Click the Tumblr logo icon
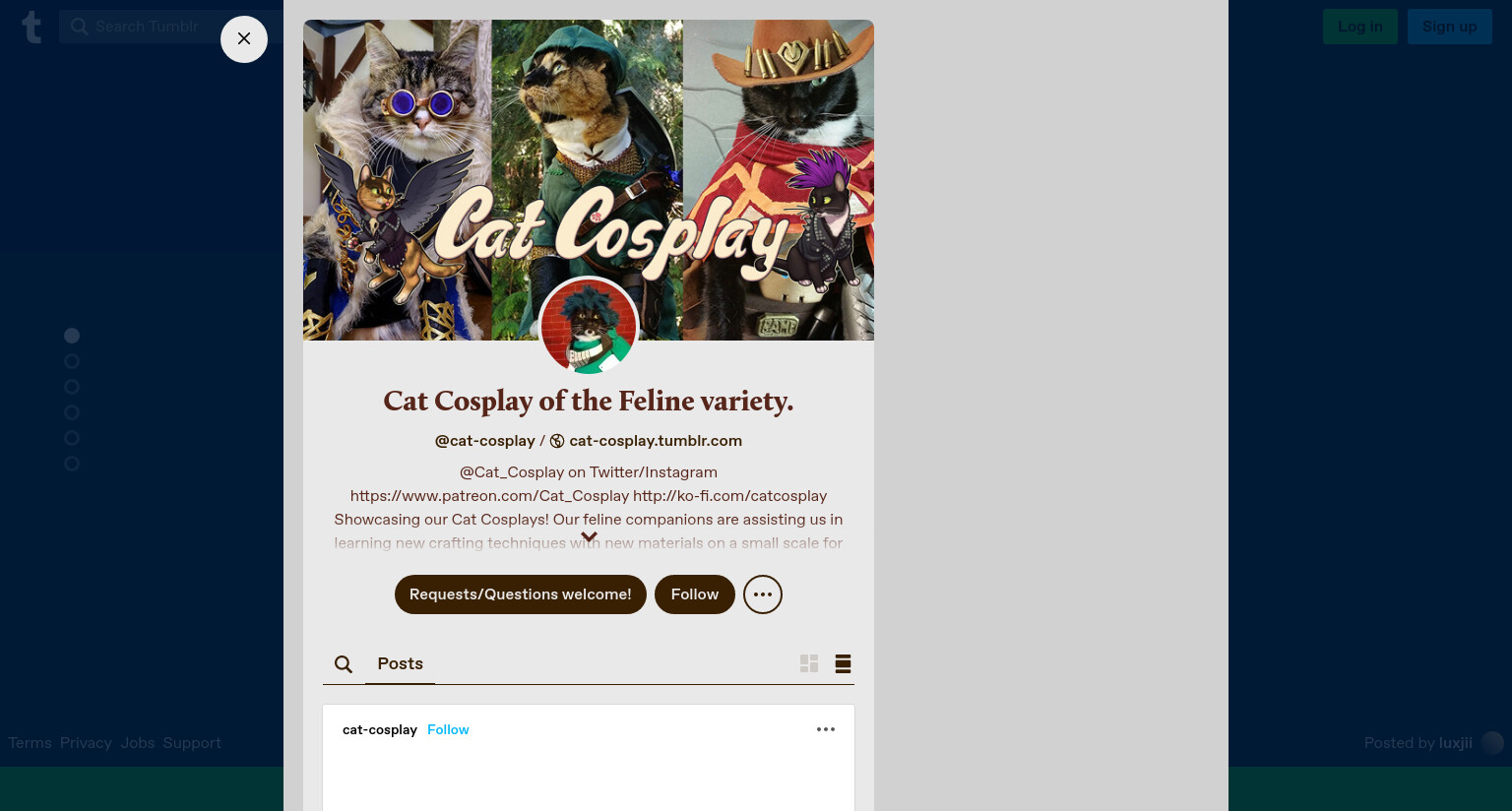1512x811 pixels. [x=31, y=27]
